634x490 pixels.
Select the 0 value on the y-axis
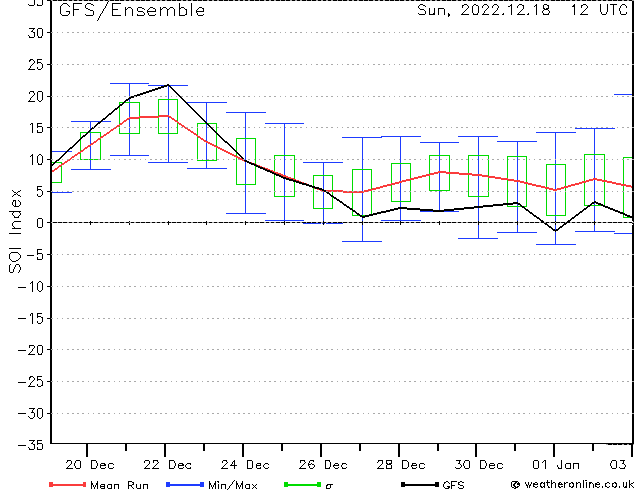pos(40,223)
